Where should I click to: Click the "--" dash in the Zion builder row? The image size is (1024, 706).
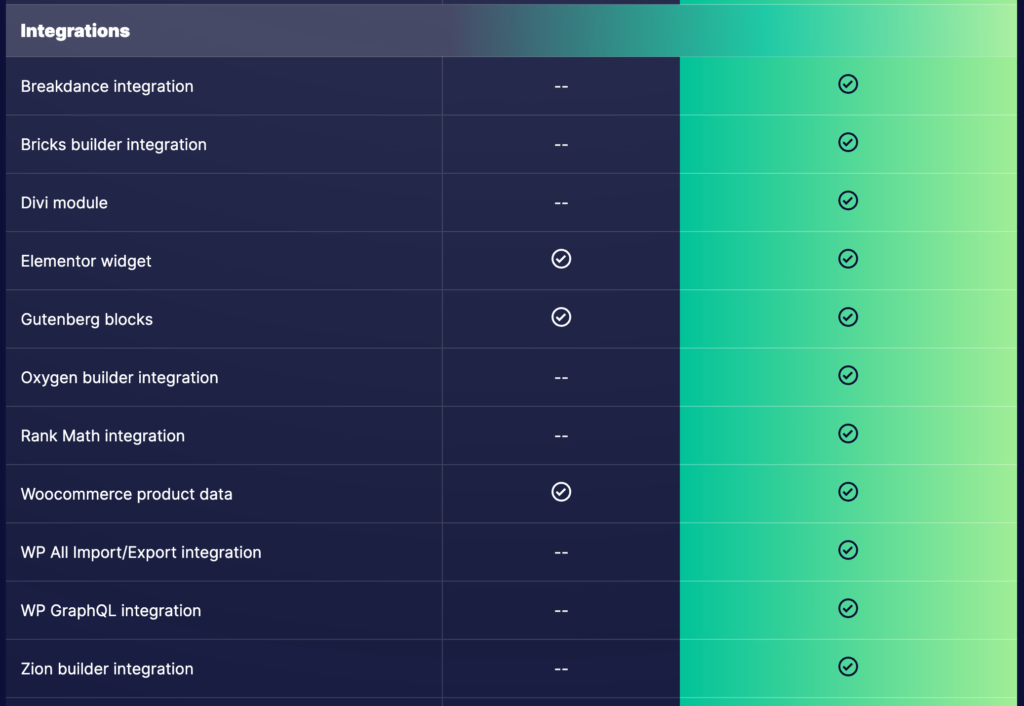(x=561, y=669)
